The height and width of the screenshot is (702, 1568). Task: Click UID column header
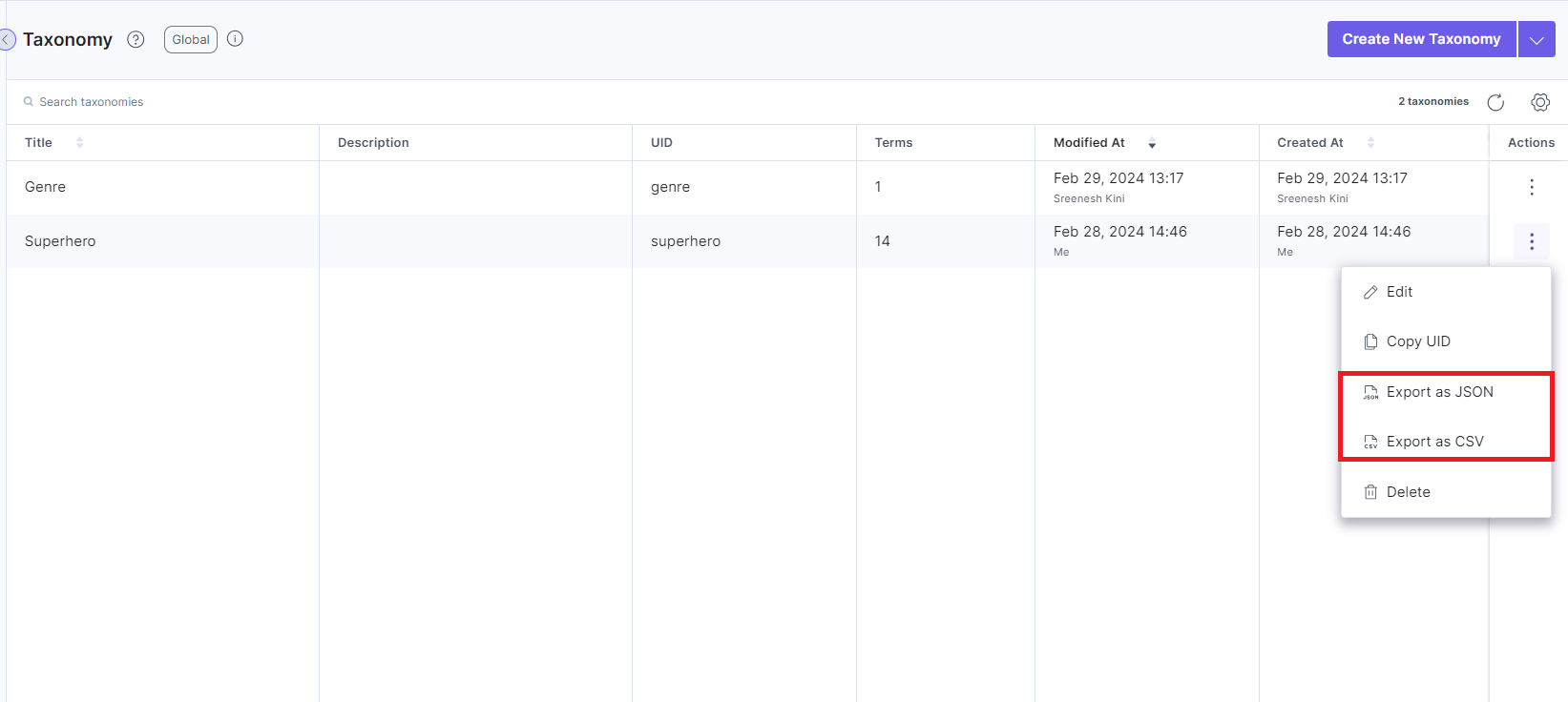[x=661, y=142]
